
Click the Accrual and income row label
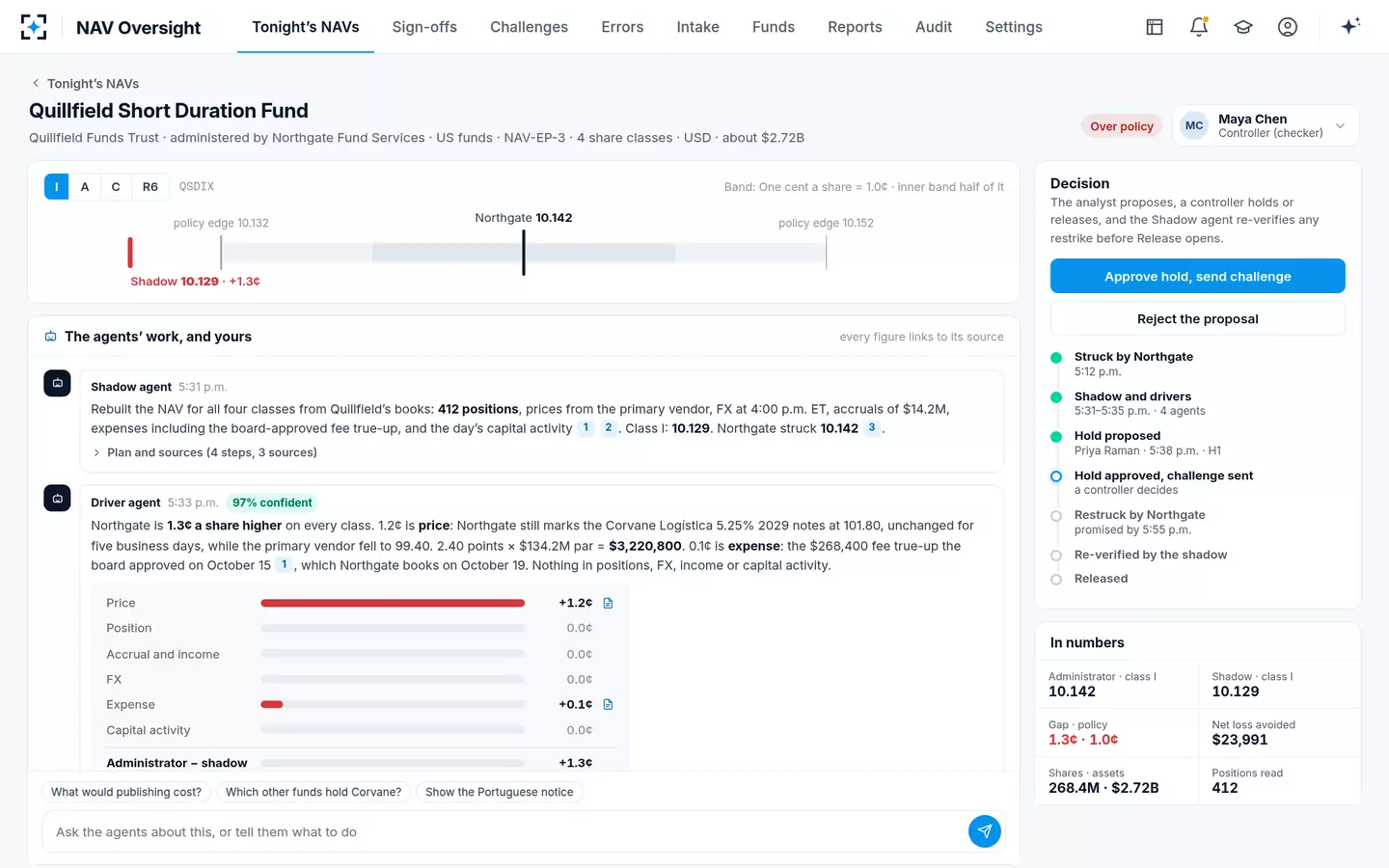(x=163, y=654)
